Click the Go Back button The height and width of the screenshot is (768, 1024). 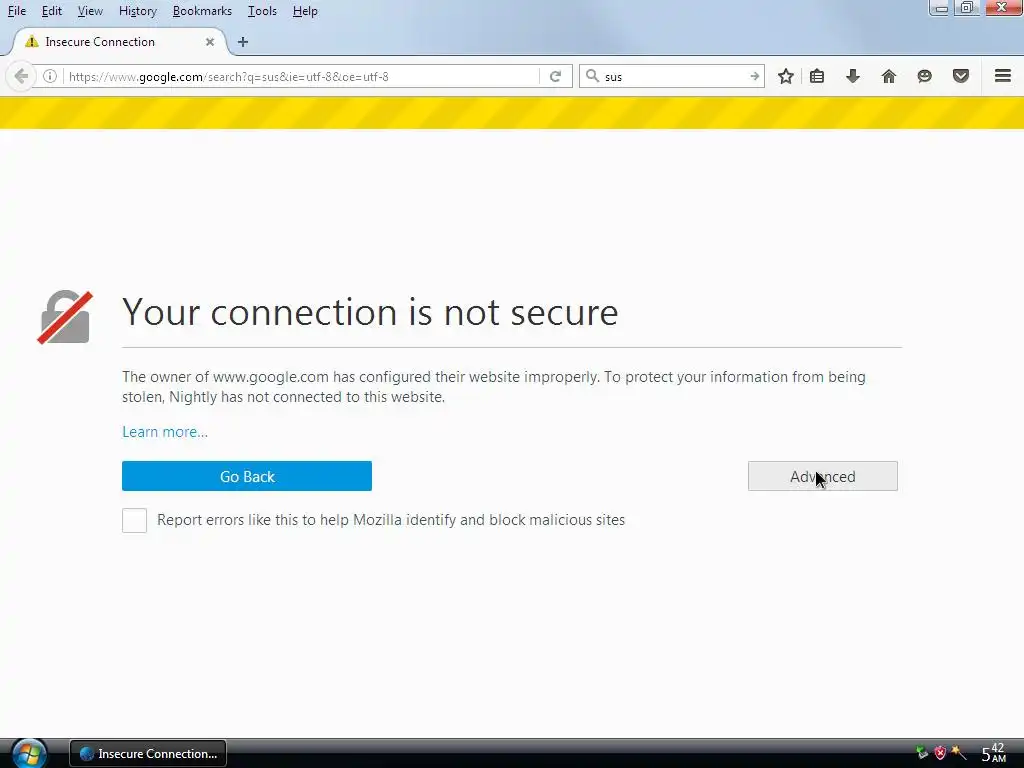pyautogui.click(x=247, y=476)
